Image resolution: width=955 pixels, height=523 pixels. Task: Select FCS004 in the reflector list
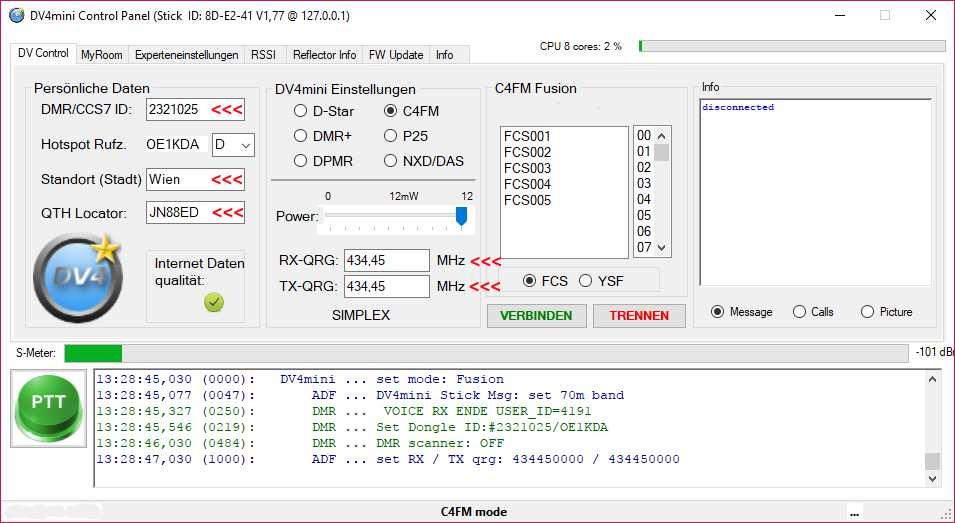coord(564,184)
